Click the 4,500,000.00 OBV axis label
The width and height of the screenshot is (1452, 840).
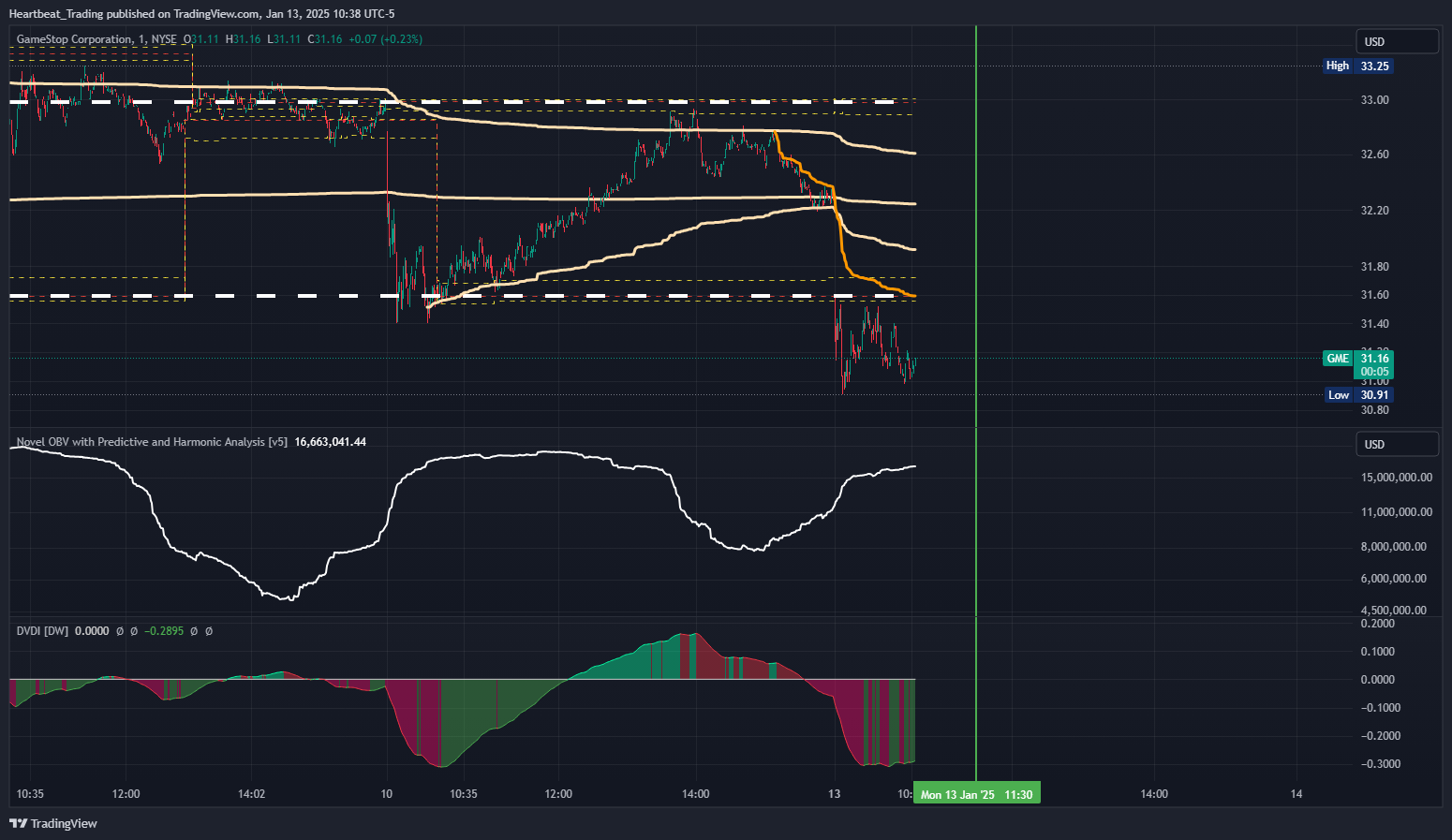pyautogui.click(x=1394, y=611)
